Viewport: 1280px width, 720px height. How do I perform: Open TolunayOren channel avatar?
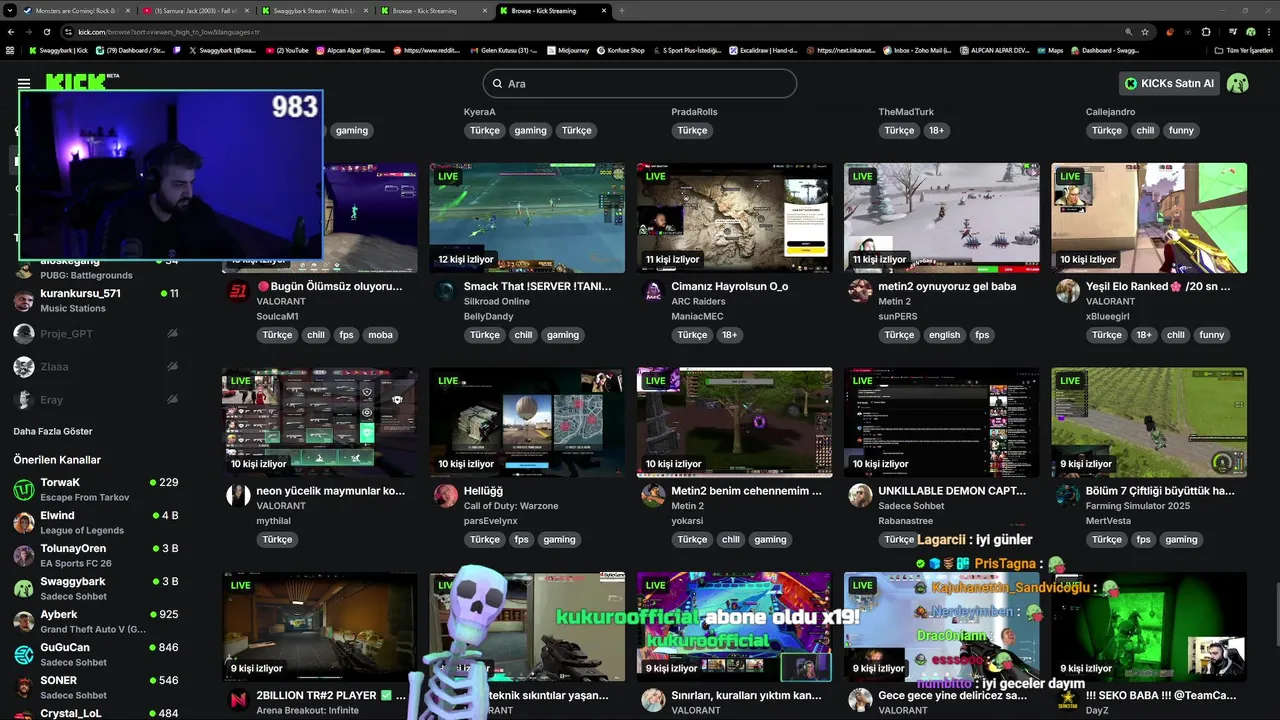[x=24, y=555]
